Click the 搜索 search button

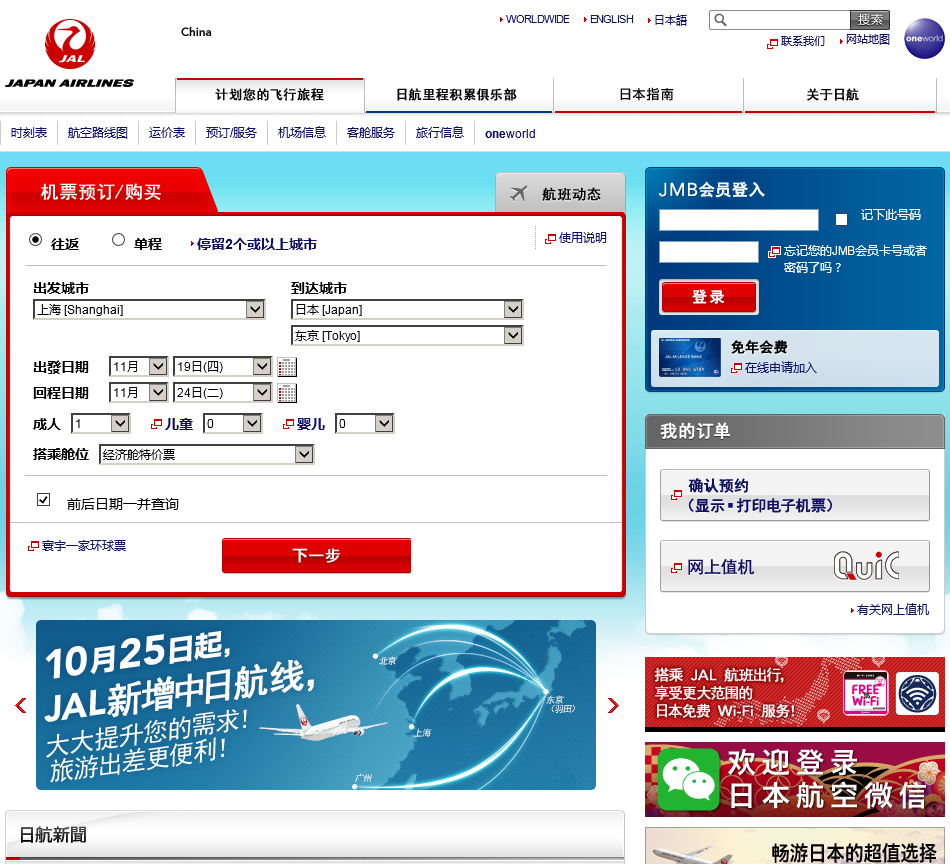tap(870, 20)
